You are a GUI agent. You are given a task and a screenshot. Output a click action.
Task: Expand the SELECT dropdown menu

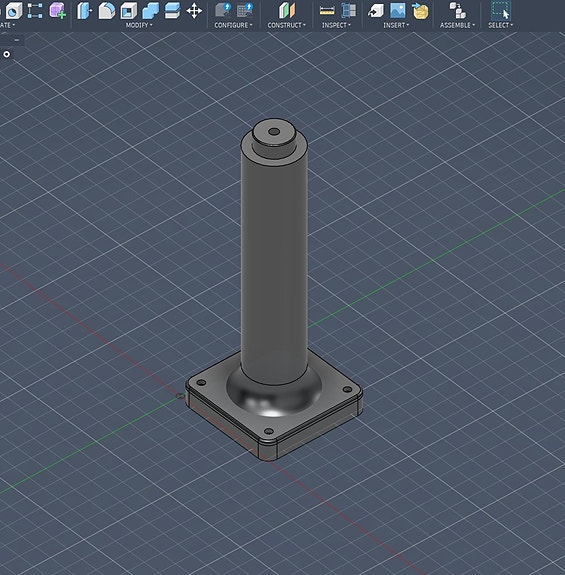coord(500,25)
